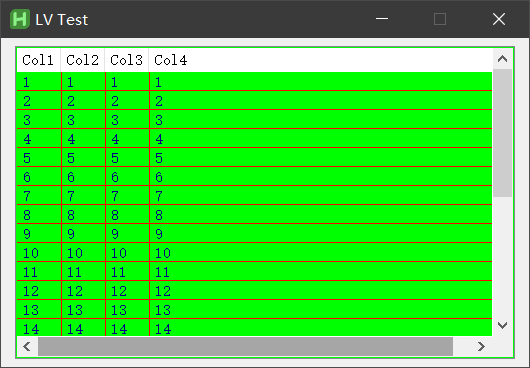The image size is (530, 368).
Task: Click the vertical scrollbar down arrow
Action: click(x=502, y=325)
